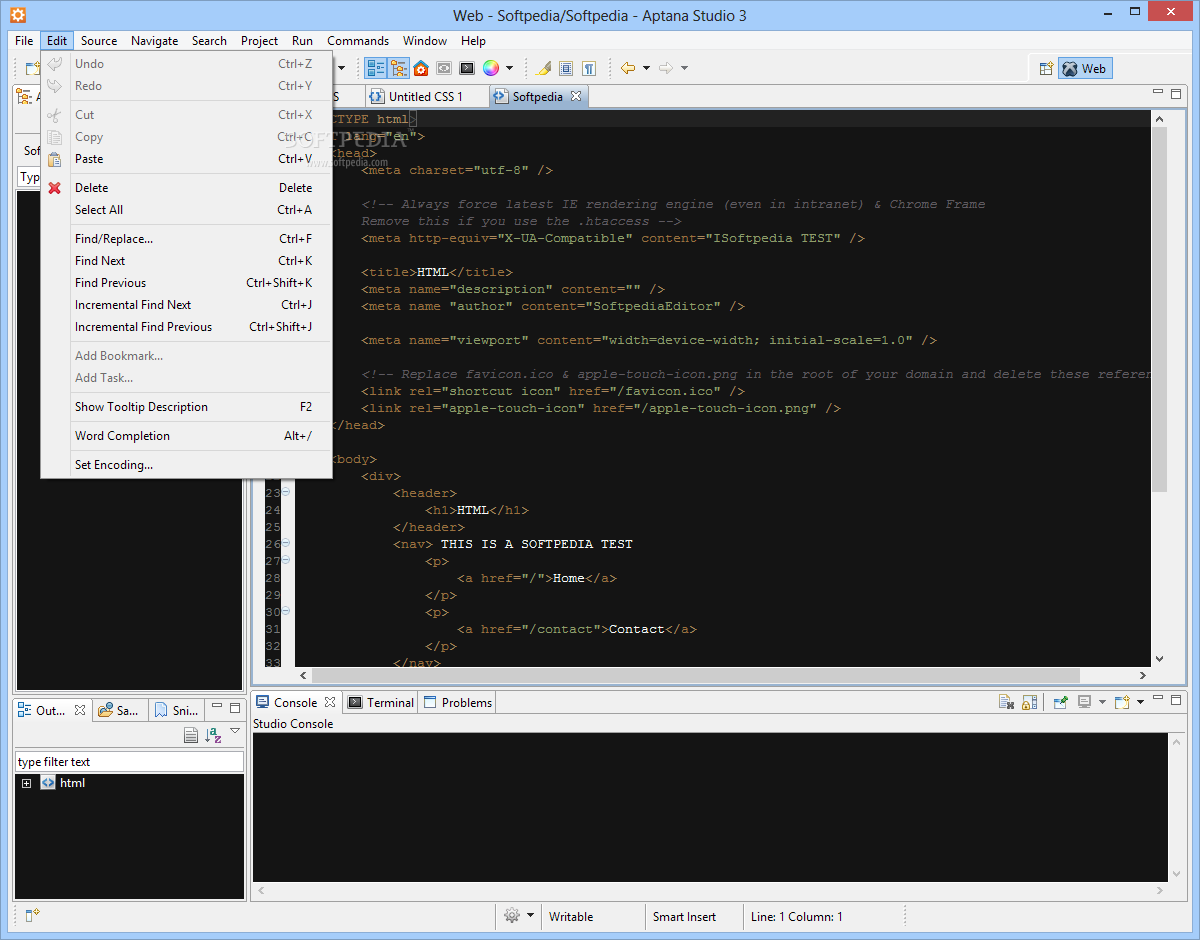This screenshot has height=940, width=1200.
Task: Toggle the Show Whitespace Characters pilcrow button
Action: tap(589, 68)
